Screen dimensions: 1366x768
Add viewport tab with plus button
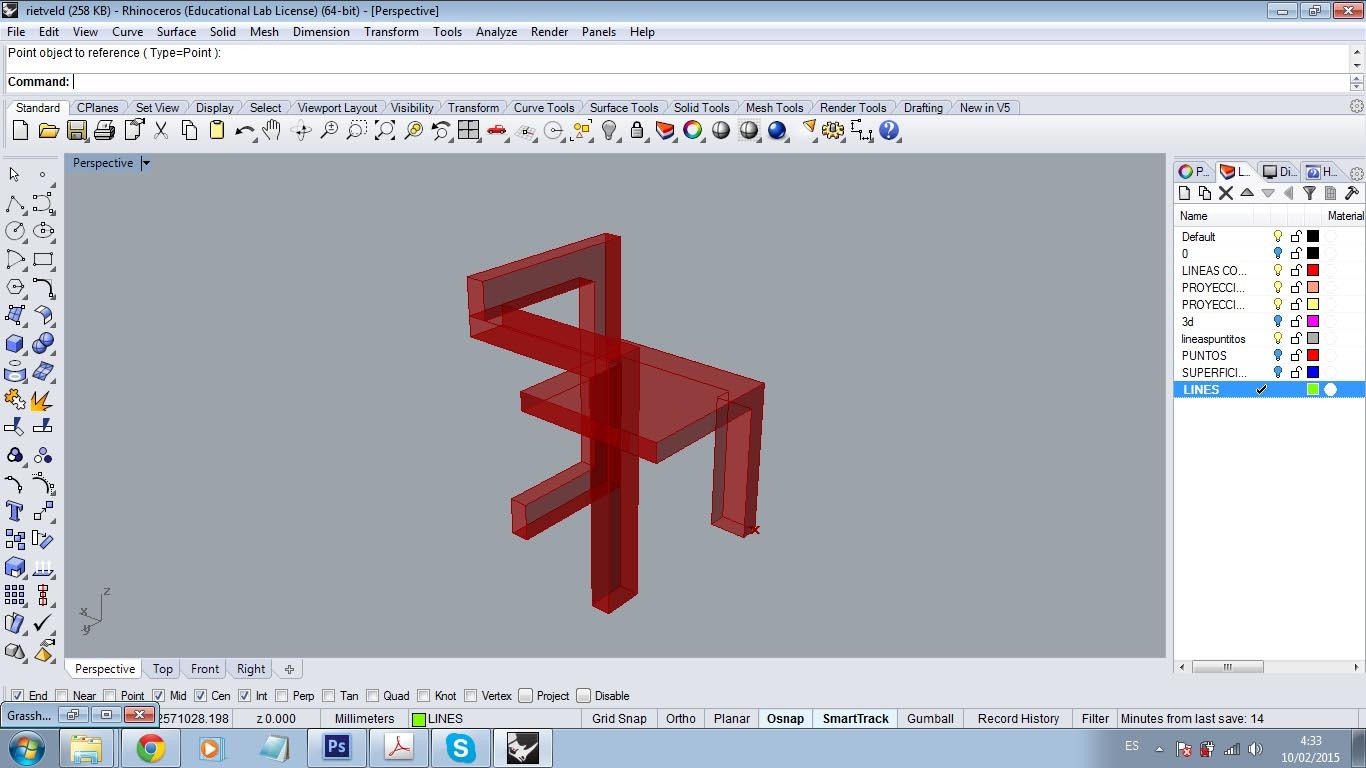(289, 669)
